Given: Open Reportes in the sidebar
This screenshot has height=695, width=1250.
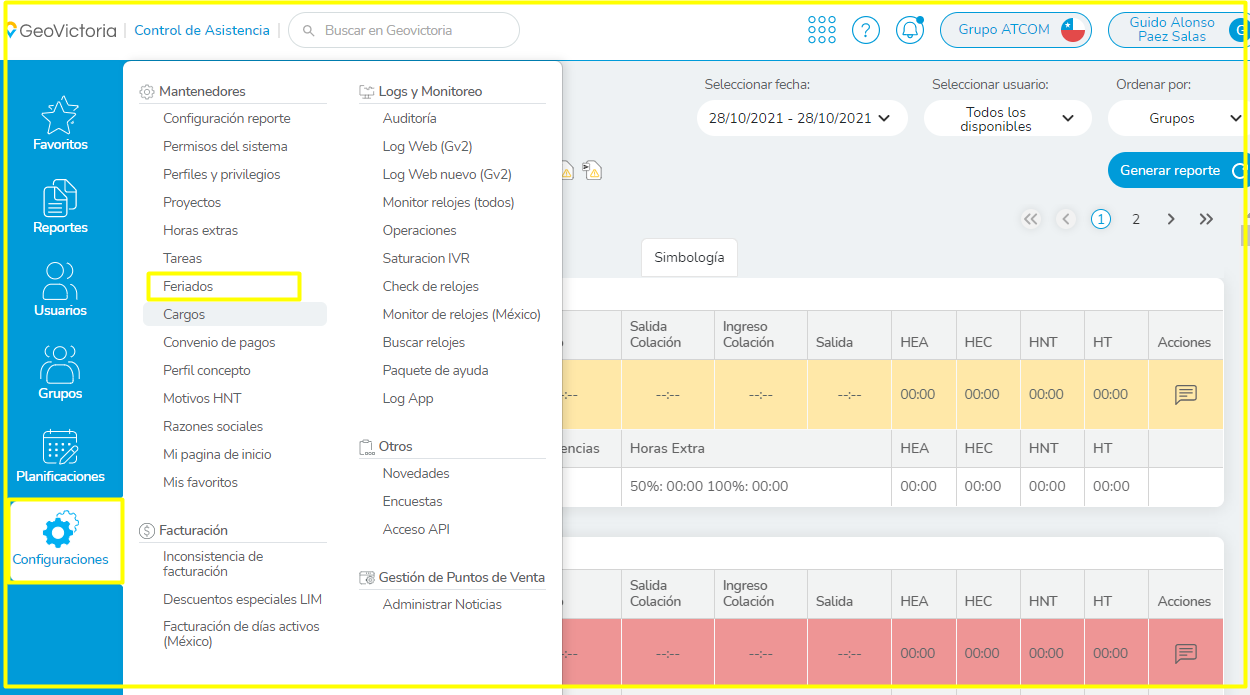Looking at the screenshot, I should pos(60,200).
